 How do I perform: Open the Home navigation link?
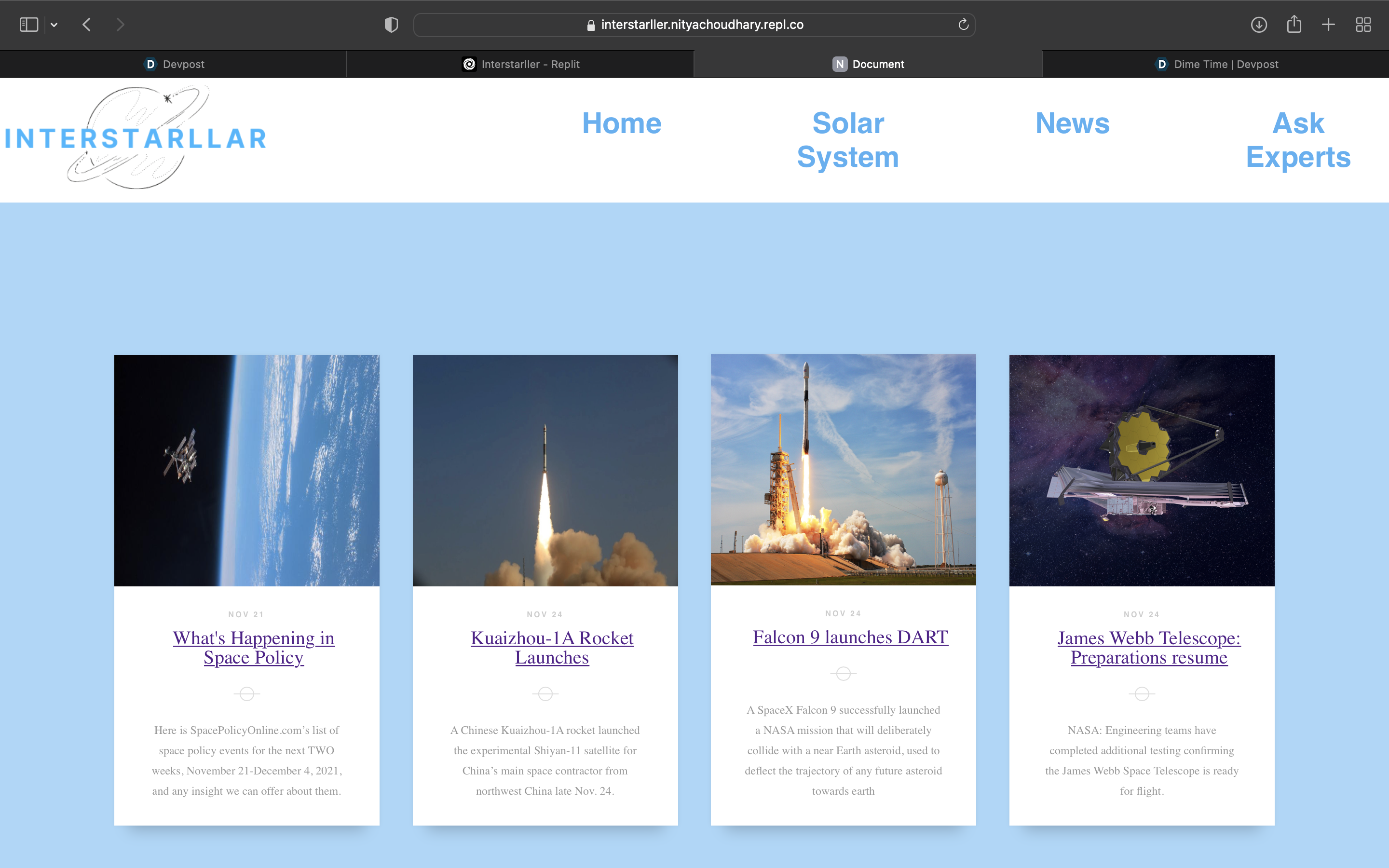622,123
